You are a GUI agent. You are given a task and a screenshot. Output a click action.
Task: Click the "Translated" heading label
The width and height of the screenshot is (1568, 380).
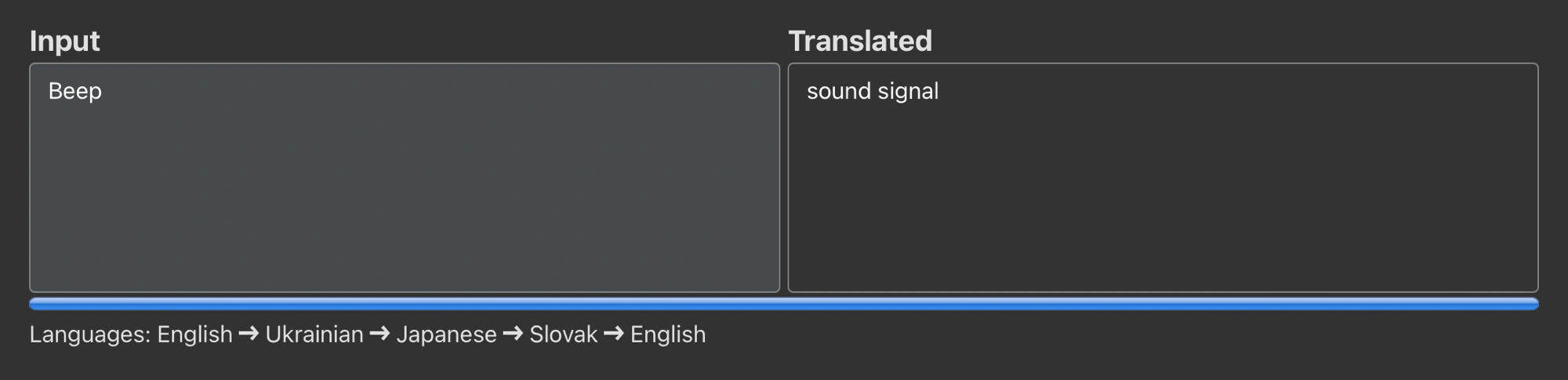point(859,41)
